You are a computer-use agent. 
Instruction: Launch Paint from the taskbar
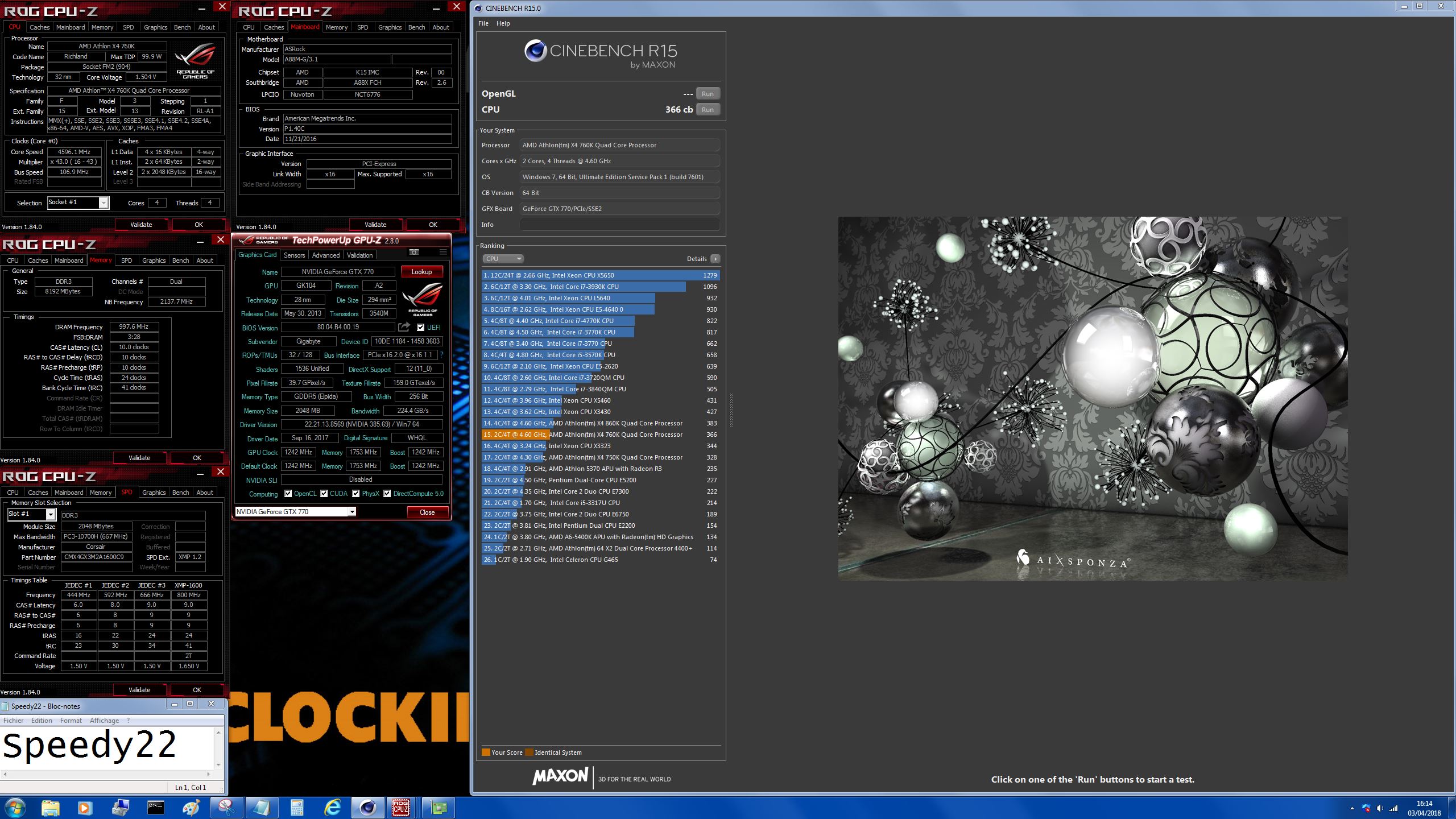click(191, 808)
